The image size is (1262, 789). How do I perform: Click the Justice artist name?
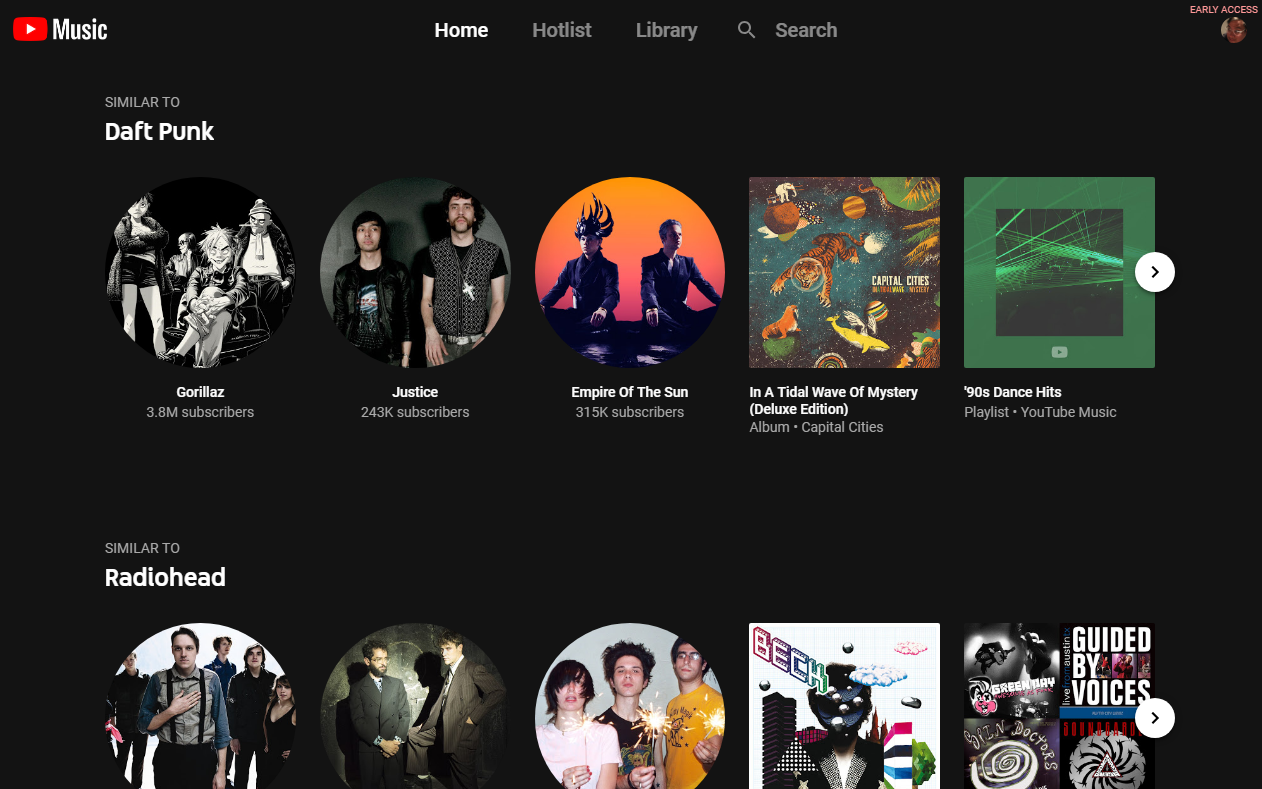(415, 392)
